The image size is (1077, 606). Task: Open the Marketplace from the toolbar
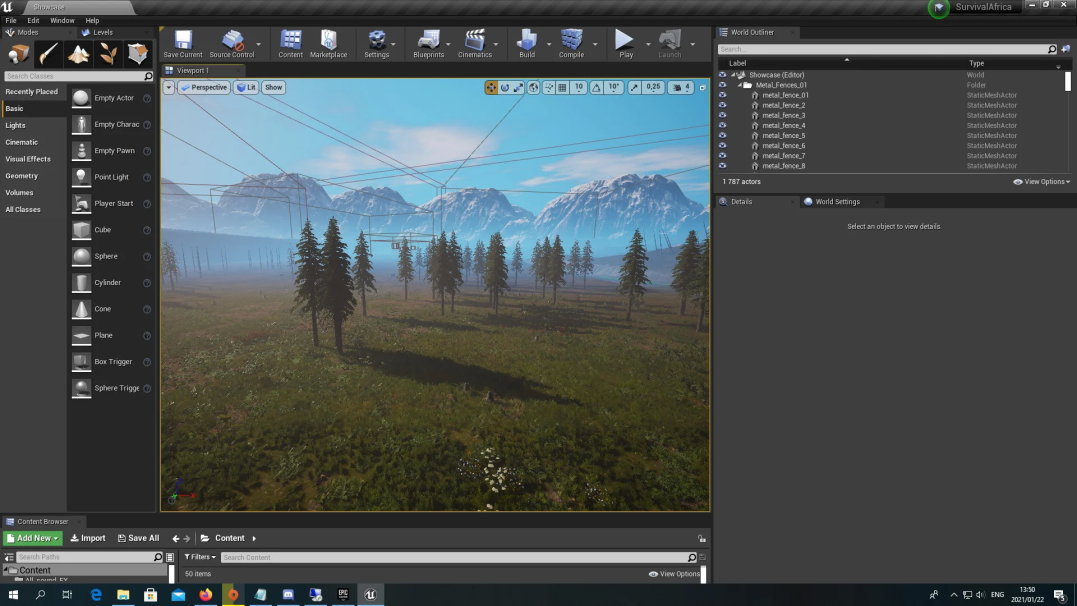coord(327,44)
